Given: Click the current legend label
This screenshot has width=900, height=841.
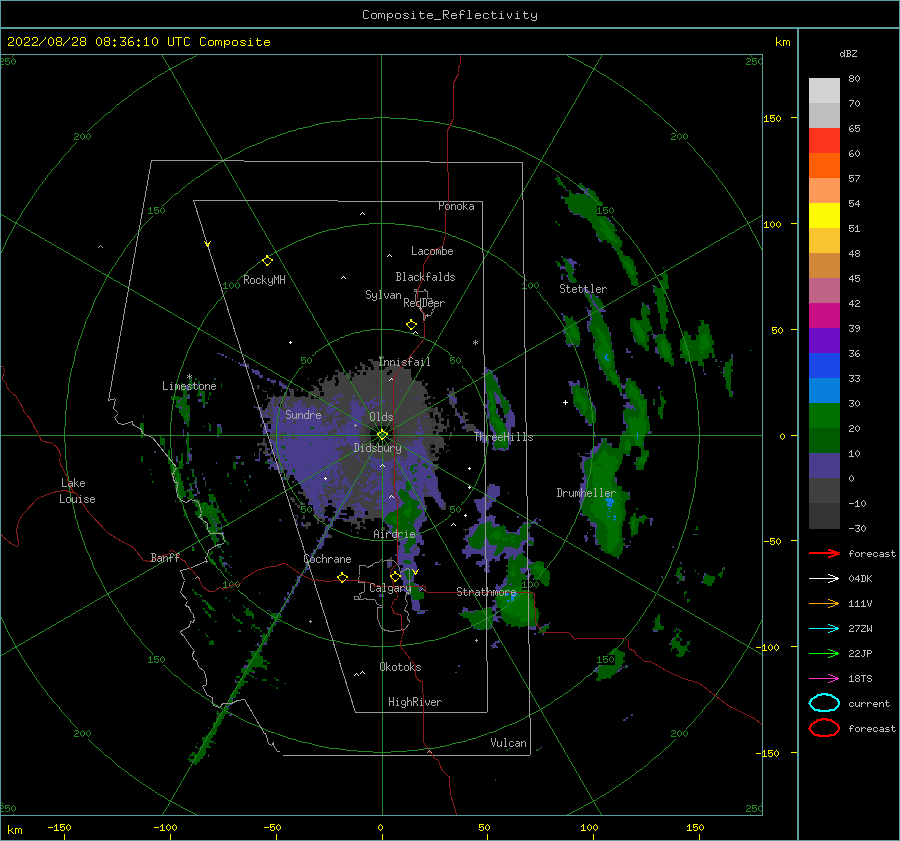Looking at the screenshot, I should (x=869, y=703).
